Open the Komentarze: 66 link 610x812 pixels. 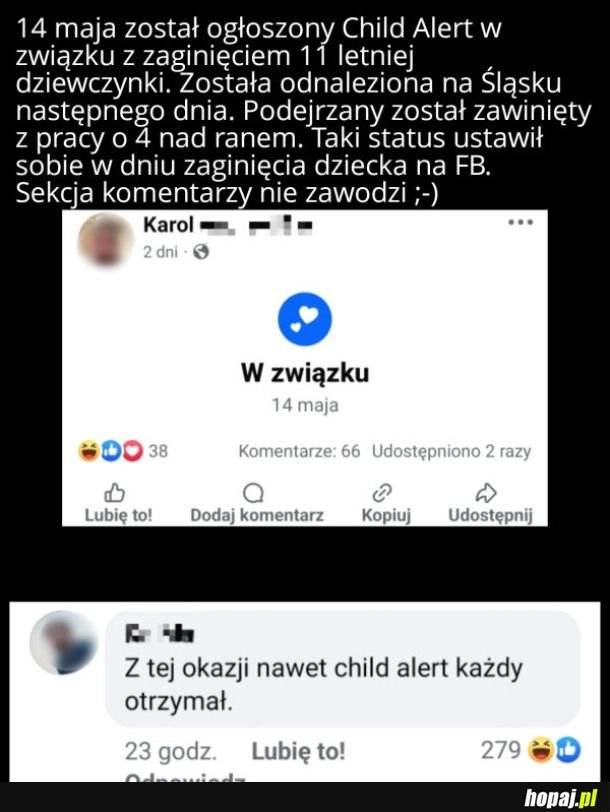coord(299,451)
